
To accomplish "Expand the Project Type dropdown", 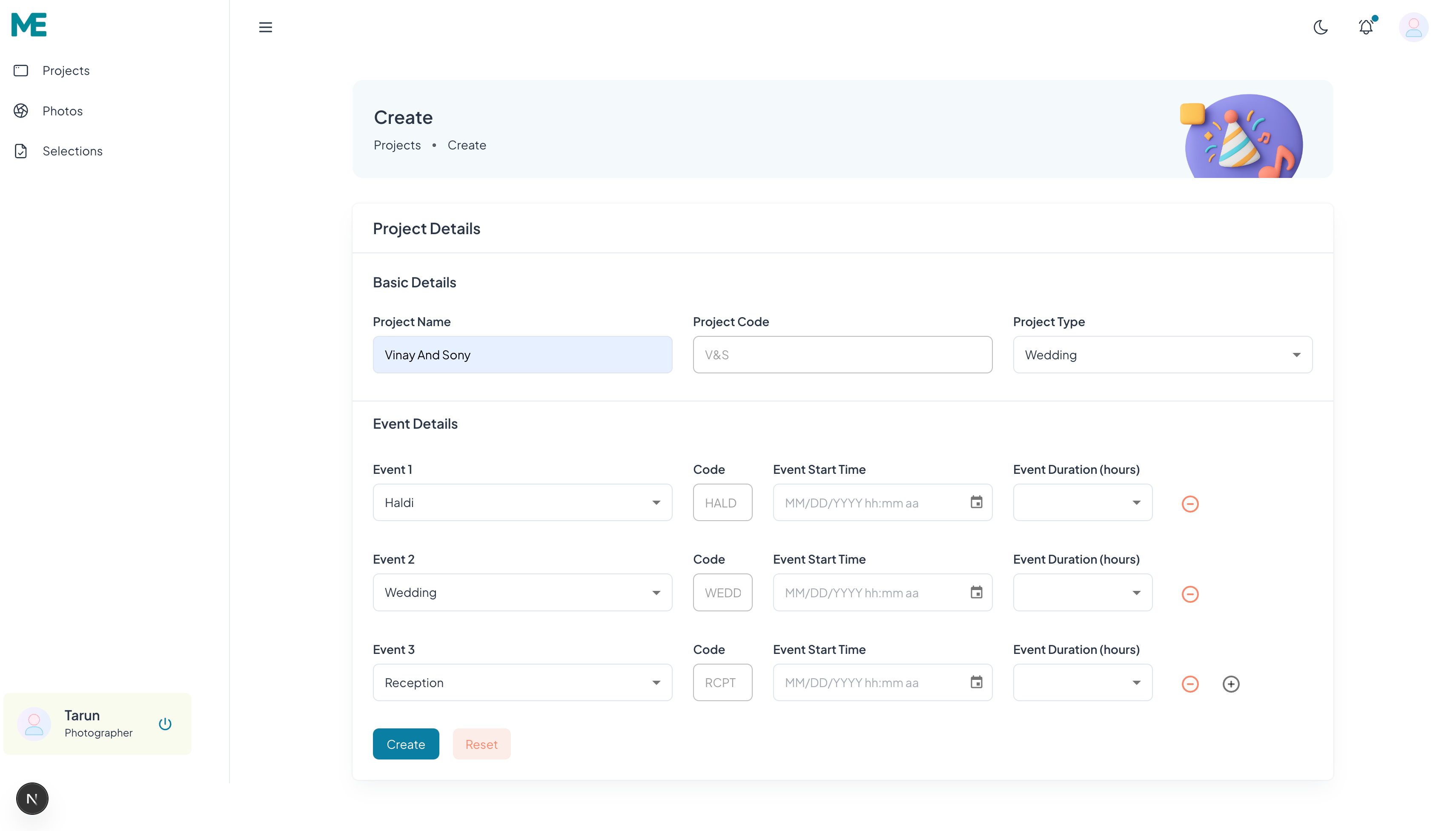I will [x=1162, y=355].
